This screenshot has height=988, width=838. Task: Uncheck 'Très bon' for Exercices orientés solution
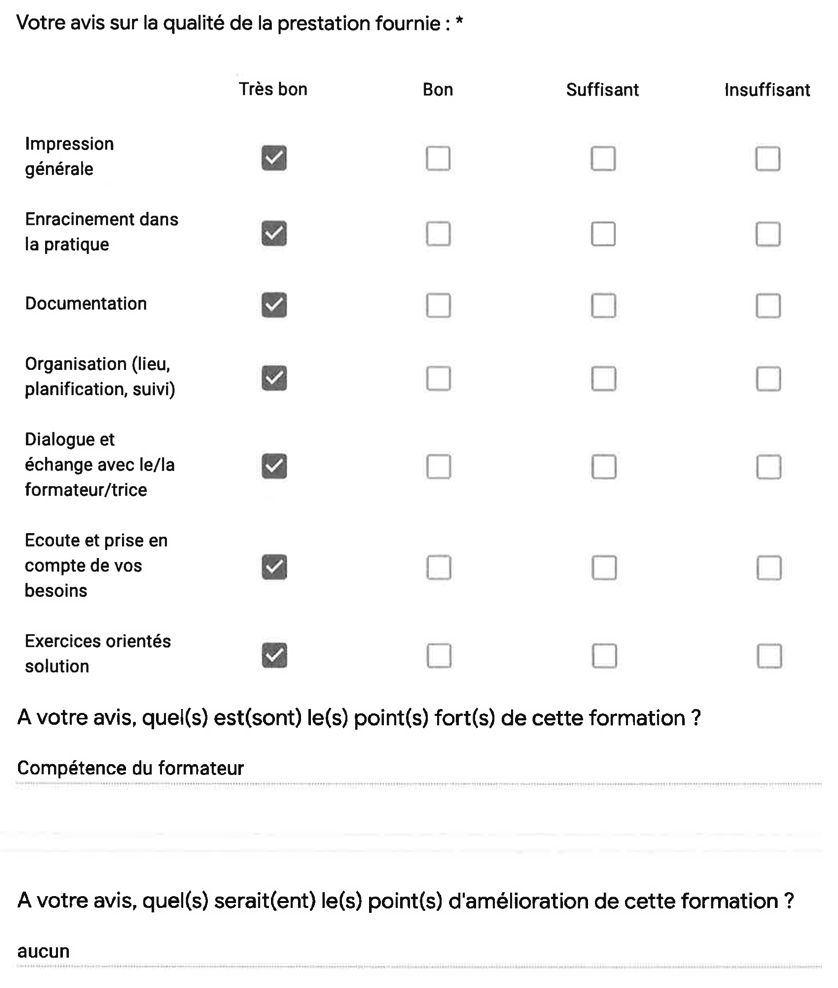pyautogui.click(x=274, y=655)
